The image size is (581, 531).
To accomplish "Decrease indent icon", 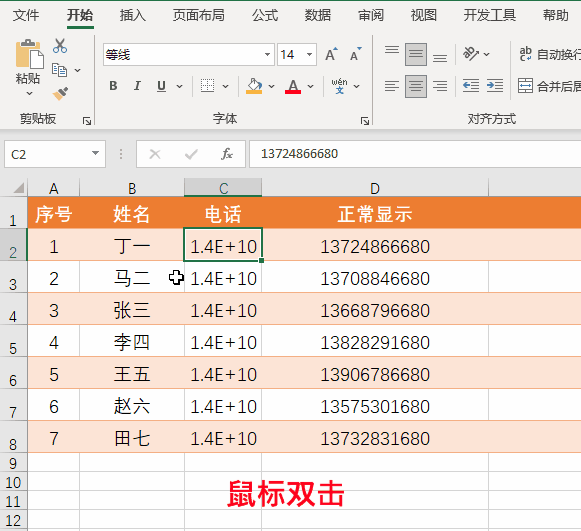I will pyautogui.click(x=471, y=86).
